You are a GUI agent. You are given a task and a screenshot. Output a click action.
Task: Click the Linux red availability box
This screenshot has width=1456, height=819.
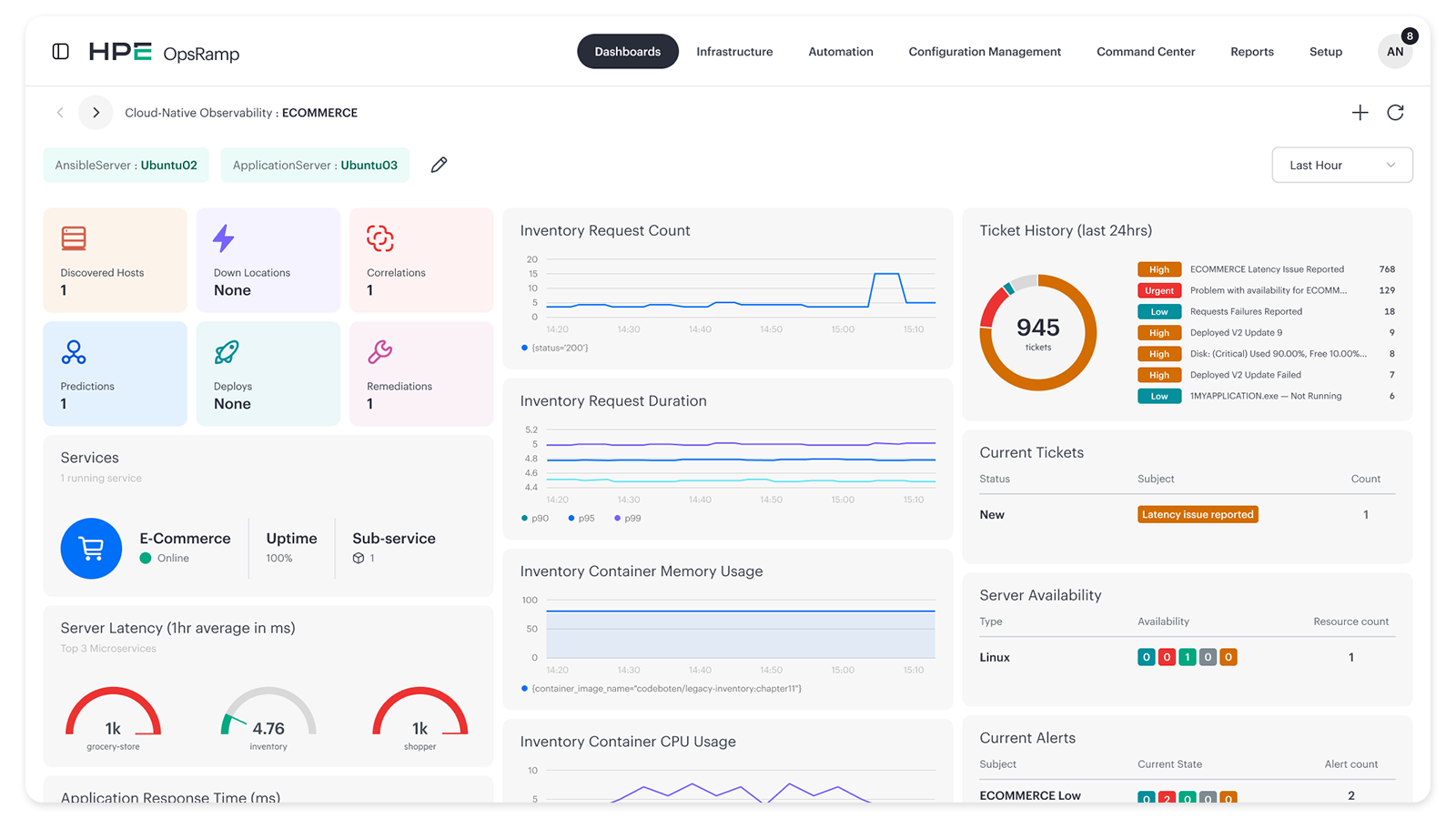pos(1167,657)
